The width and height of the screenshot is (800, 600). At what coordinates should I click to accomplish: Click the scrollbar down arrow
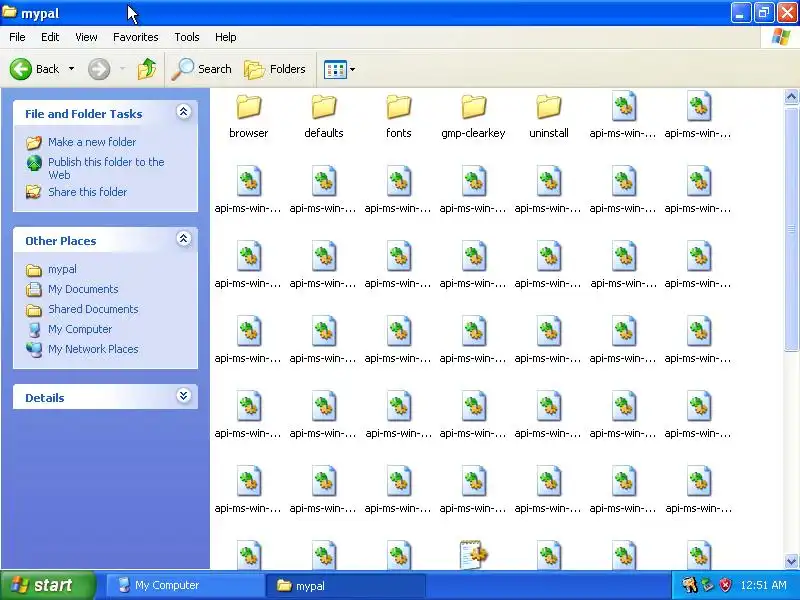791,561
